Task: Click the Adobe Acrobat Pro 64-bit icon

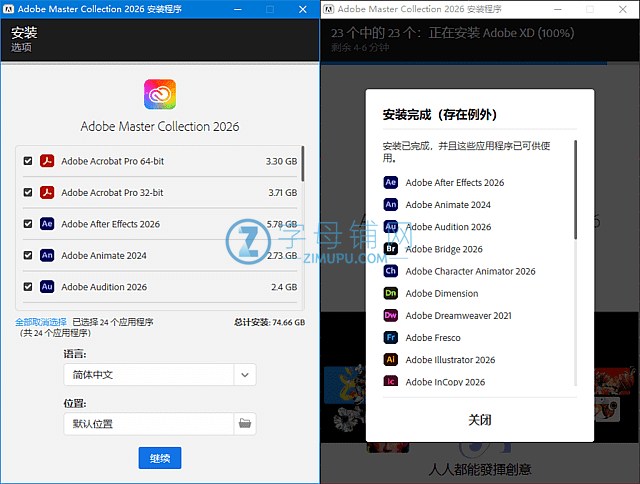Action: click(x=46, y=161)
